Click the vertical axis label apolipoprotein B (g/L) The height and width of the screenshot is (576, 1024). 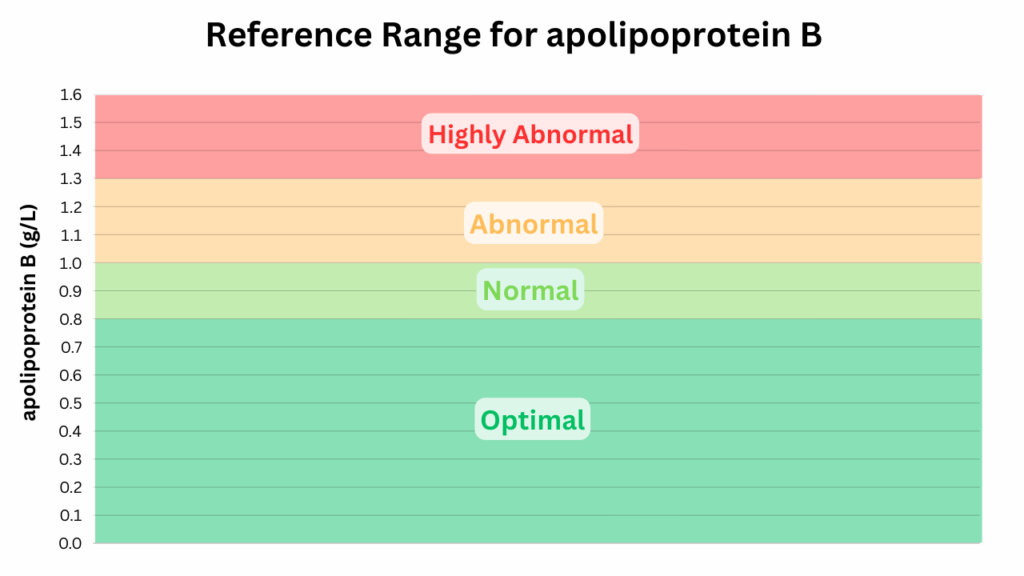[x=29, y=313]
